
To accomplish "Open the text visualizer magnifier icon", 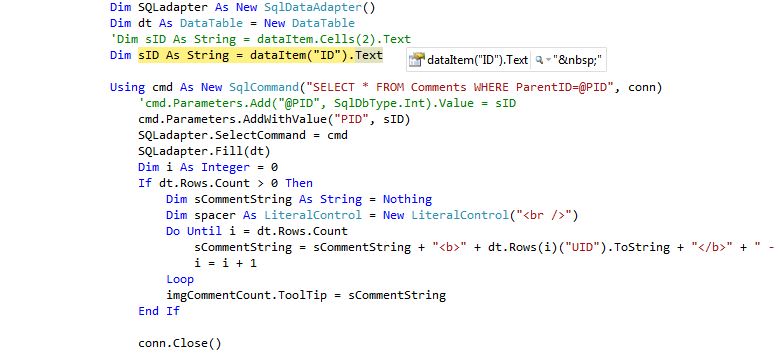I will (539, 60).
